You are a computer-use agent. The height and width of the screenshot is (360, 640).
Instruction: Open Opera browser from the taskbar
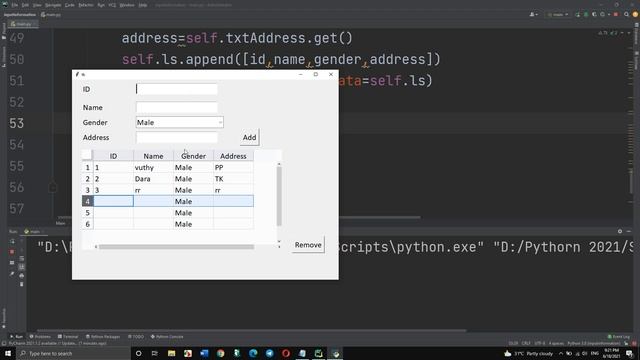click(286, 353)
